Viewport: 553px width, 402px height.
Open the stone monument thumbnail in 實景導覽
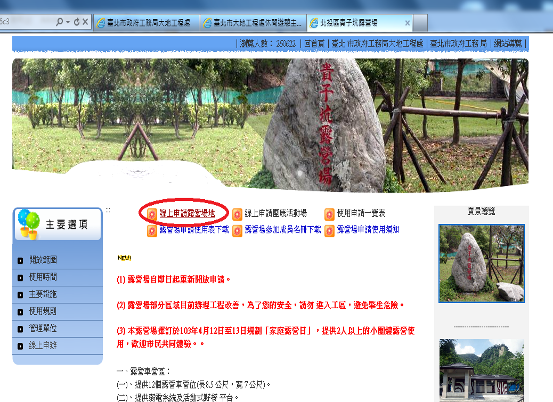point(481,263)
